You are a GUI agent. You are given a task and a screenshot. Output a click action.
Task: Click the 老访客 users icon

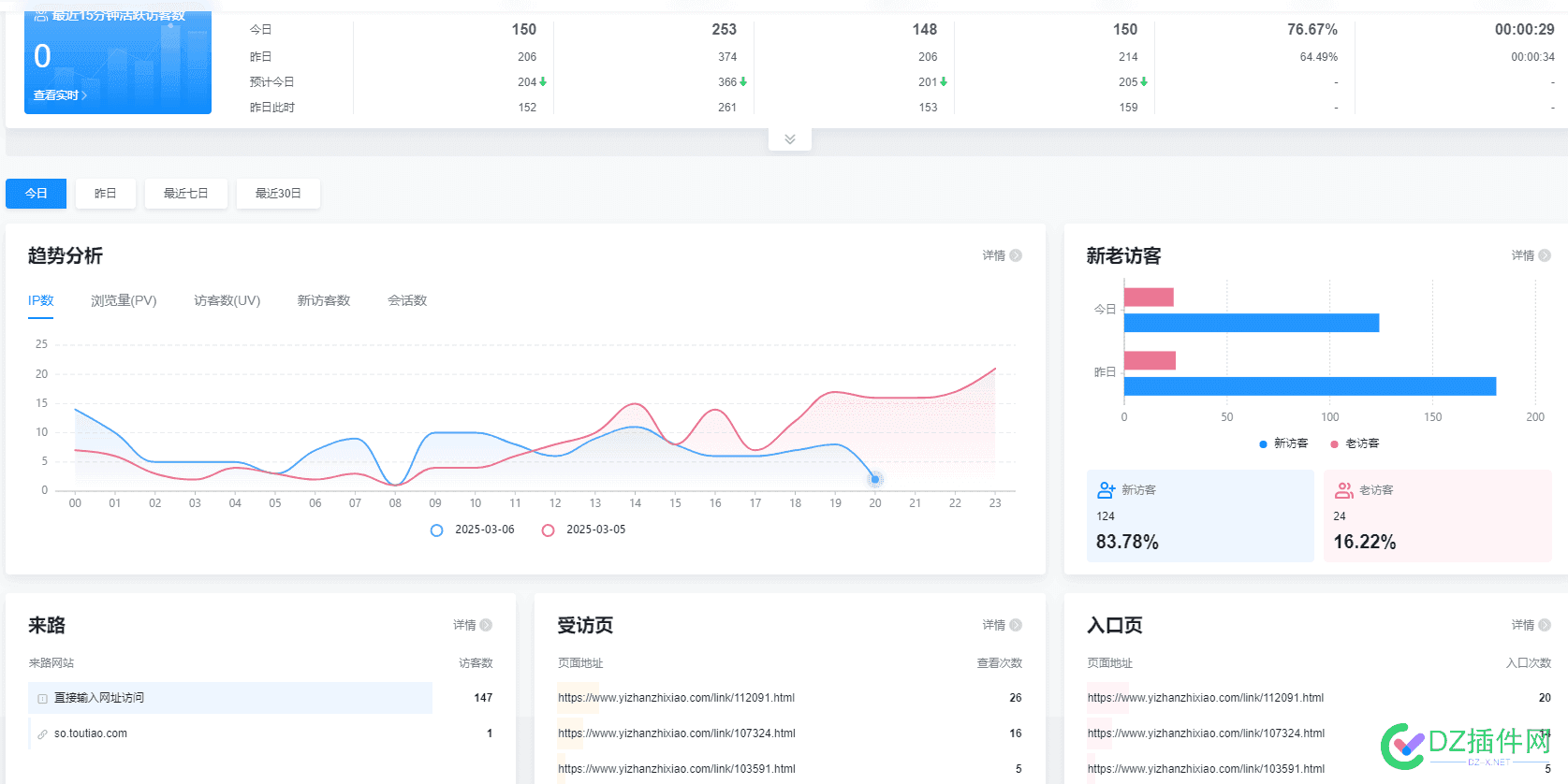(1343, 490)
